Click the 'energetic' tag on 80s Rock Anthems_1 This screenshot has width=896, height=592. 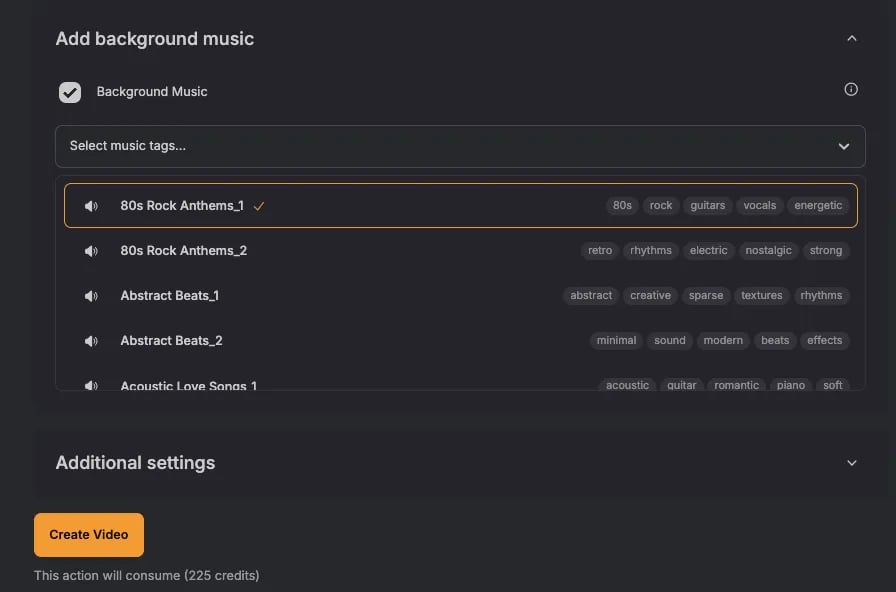click(818, 206)
